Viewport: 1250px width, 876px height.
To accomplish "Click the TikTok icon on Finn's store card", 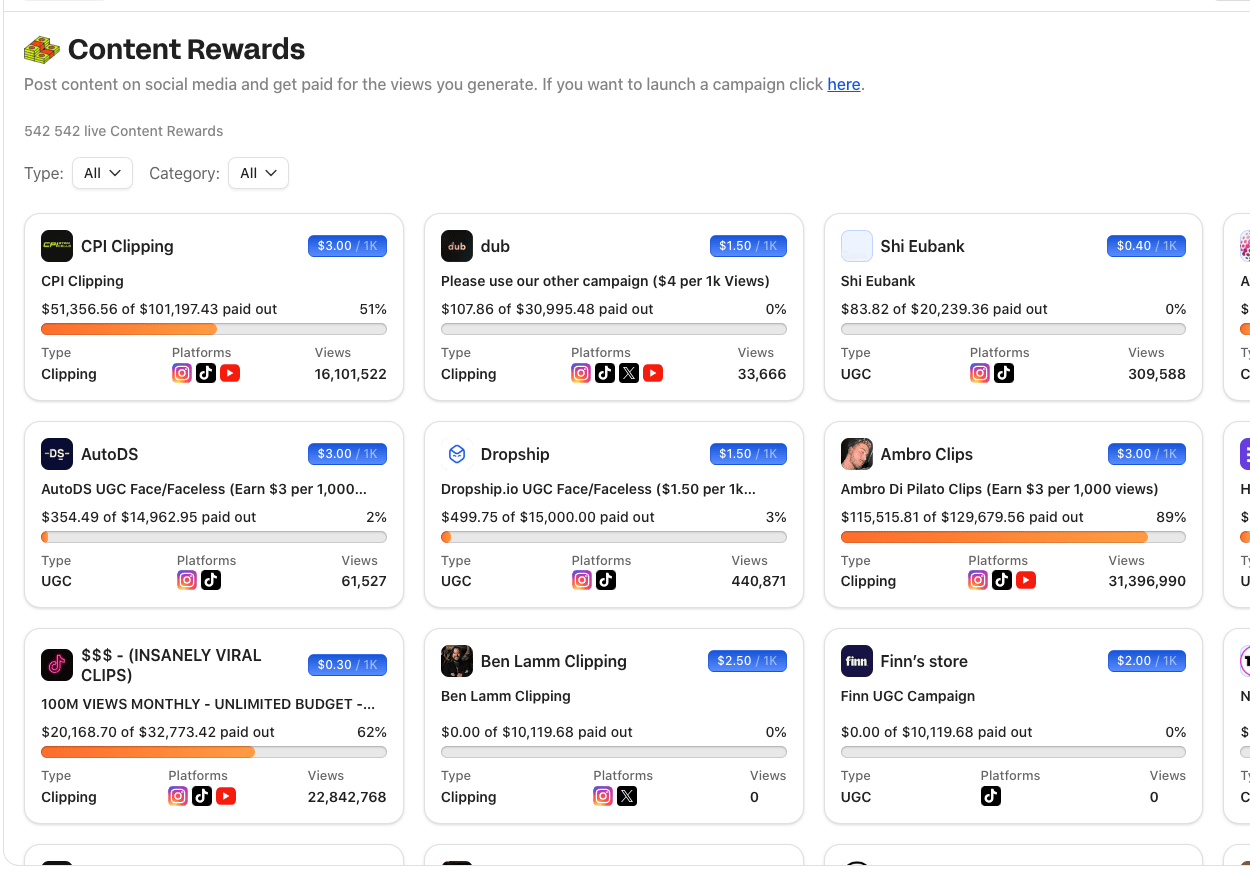I will pos(991,796).
